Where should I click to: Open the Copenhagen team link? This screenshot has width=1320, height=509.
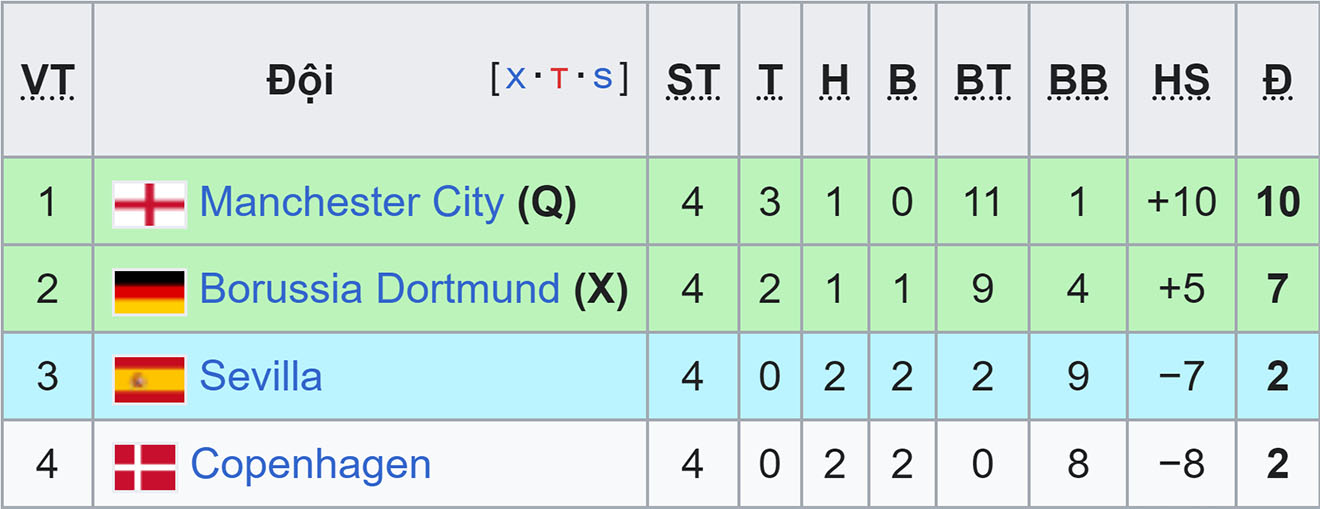[311, 465]
